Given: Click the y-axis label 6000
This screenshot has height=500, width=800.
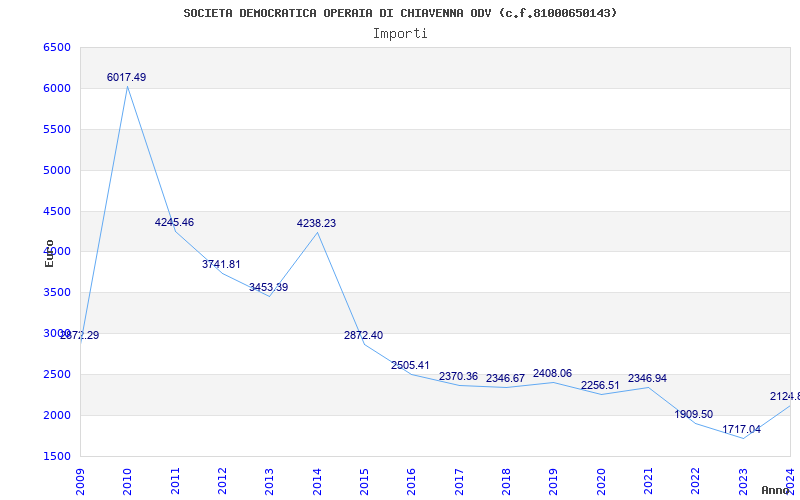Looking at the screenshot, I should pyautogui.click(x=57, y=88).
